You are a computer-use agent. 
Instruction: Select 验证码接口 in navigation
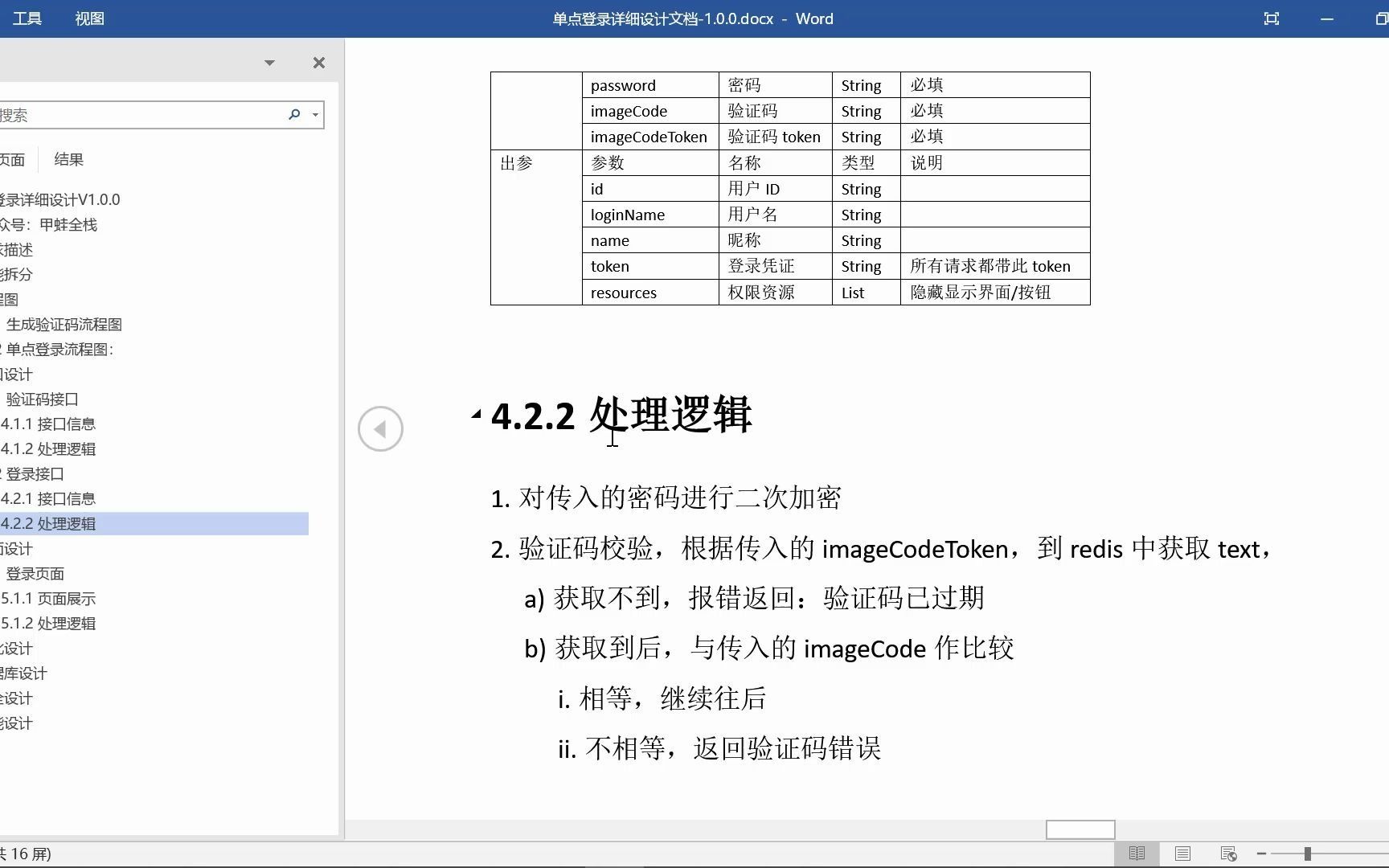click(42, 399)
